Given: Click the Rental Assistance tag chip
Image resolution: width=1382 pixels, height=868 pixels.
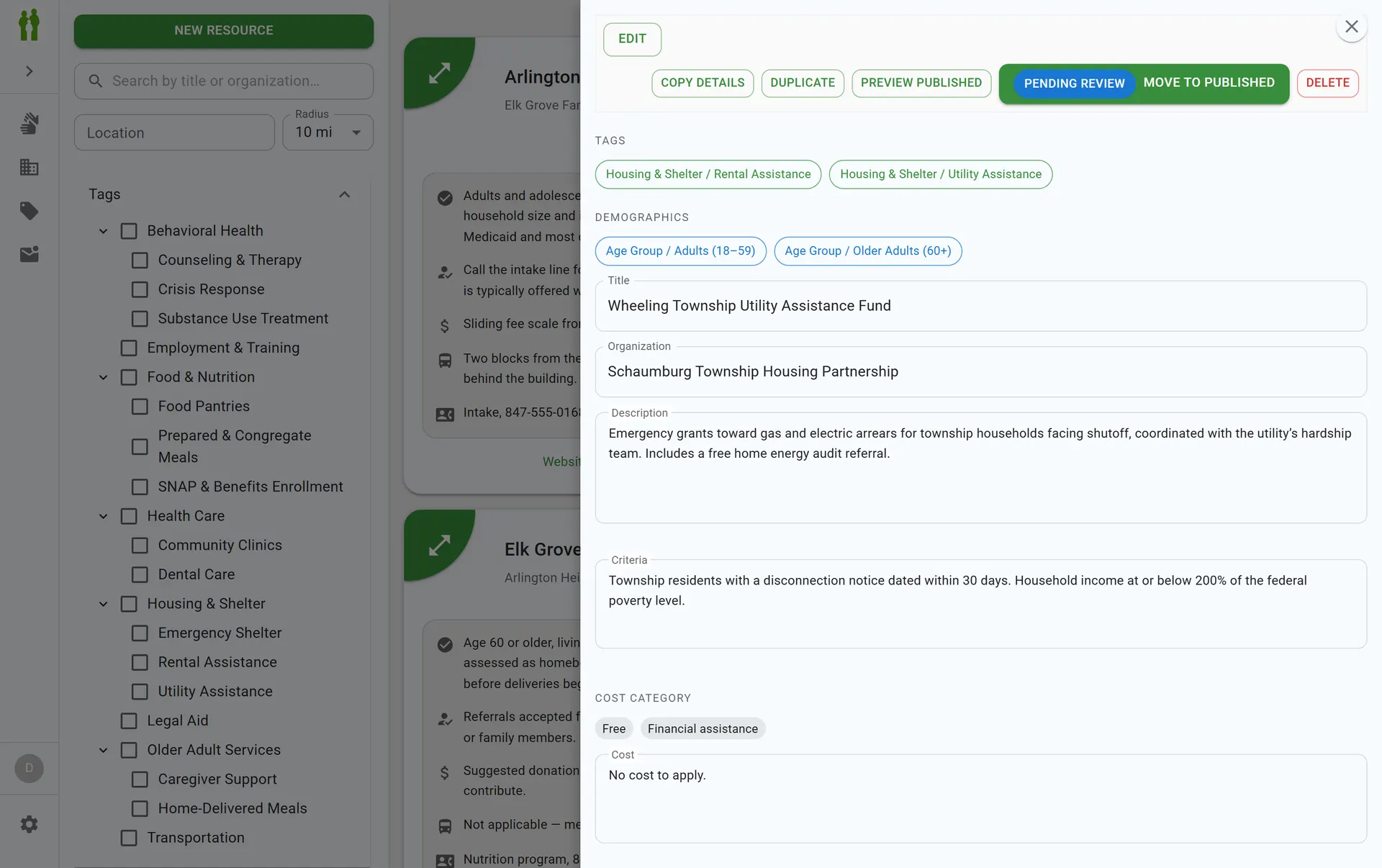Looking at the screenshot, I should pyautogui.click(x=708, y=174).
